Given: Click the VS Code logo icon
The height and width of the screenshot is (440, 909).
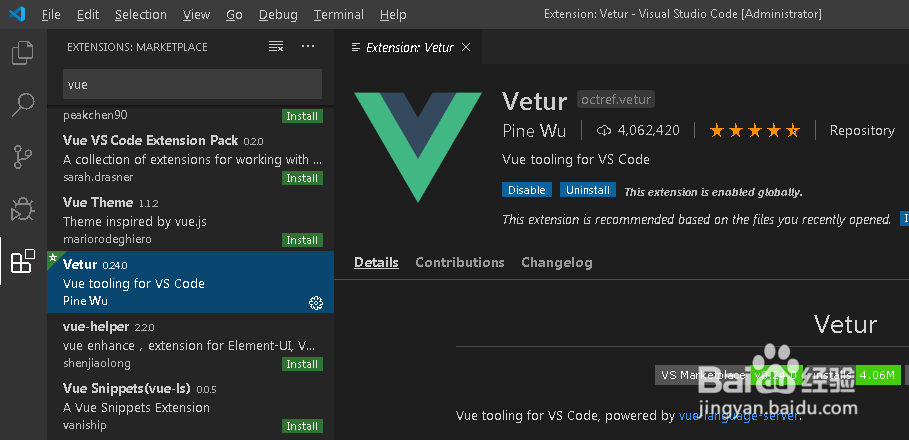Looking at the screenshot, I should (x=17, y=14).
